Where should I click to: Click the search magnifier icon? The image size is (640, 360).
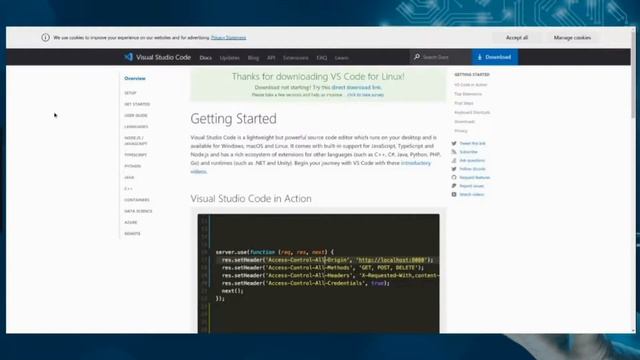click(x=416, y=57)
